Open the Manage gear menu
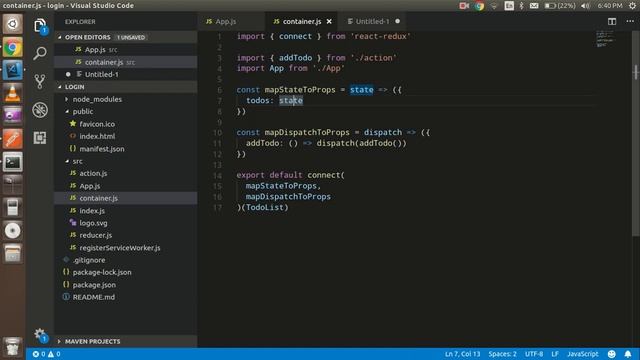 [x=40, y=335]
